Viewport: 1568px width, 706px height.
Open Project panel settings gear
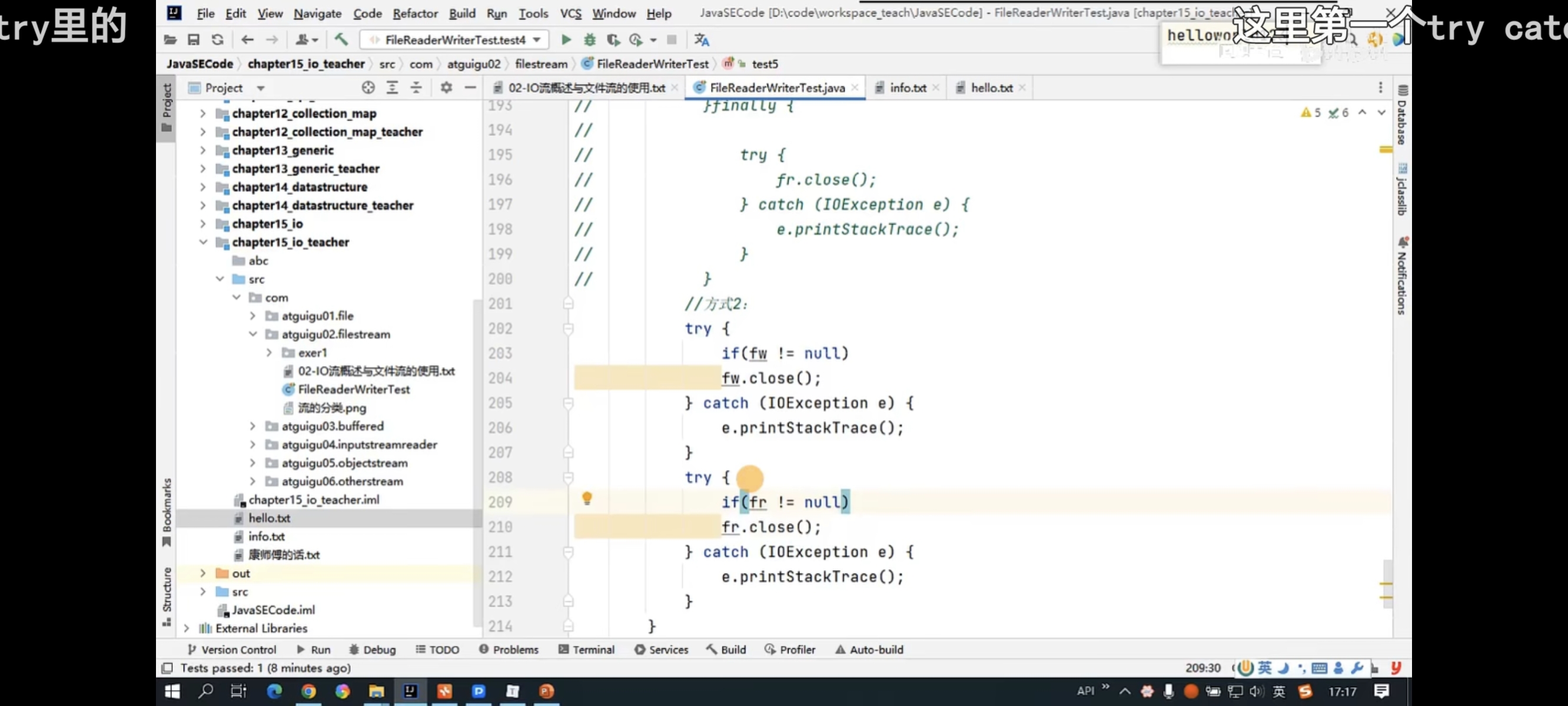point(446,88)
